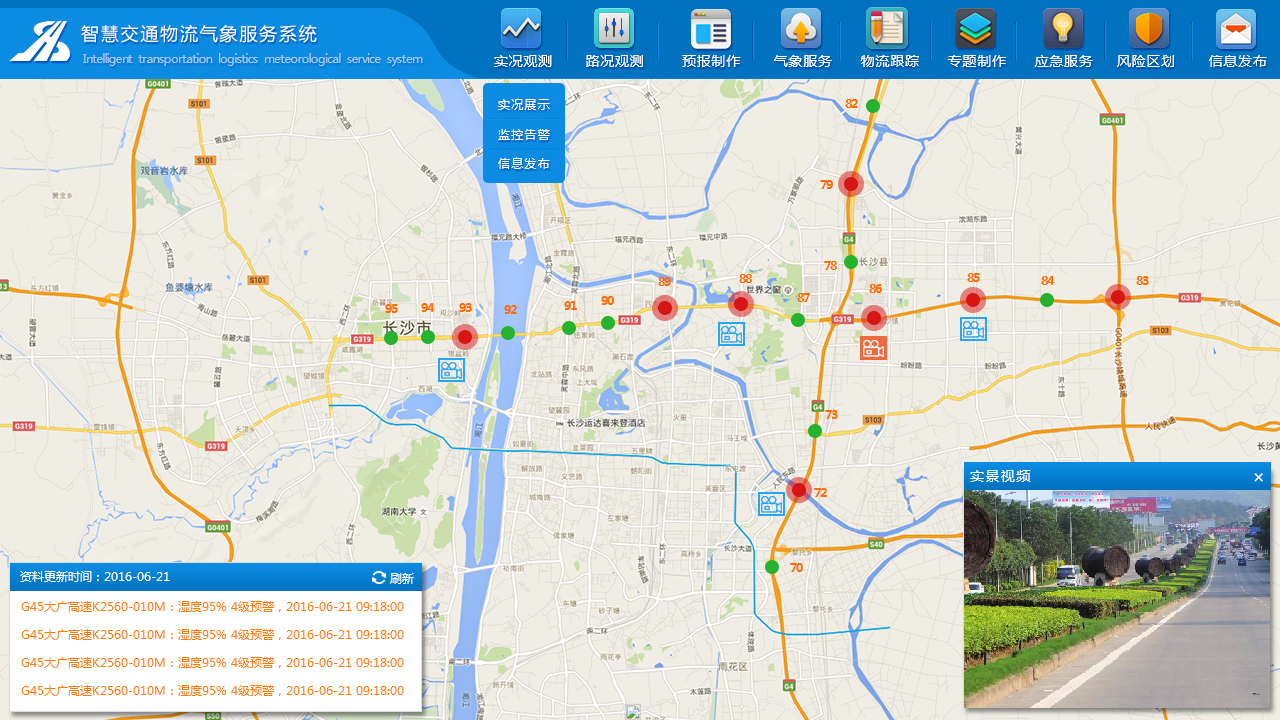The image size is (1280, 720).
Task: Open the 应急服务 lightbulb icon
Action: (1063, 30)
